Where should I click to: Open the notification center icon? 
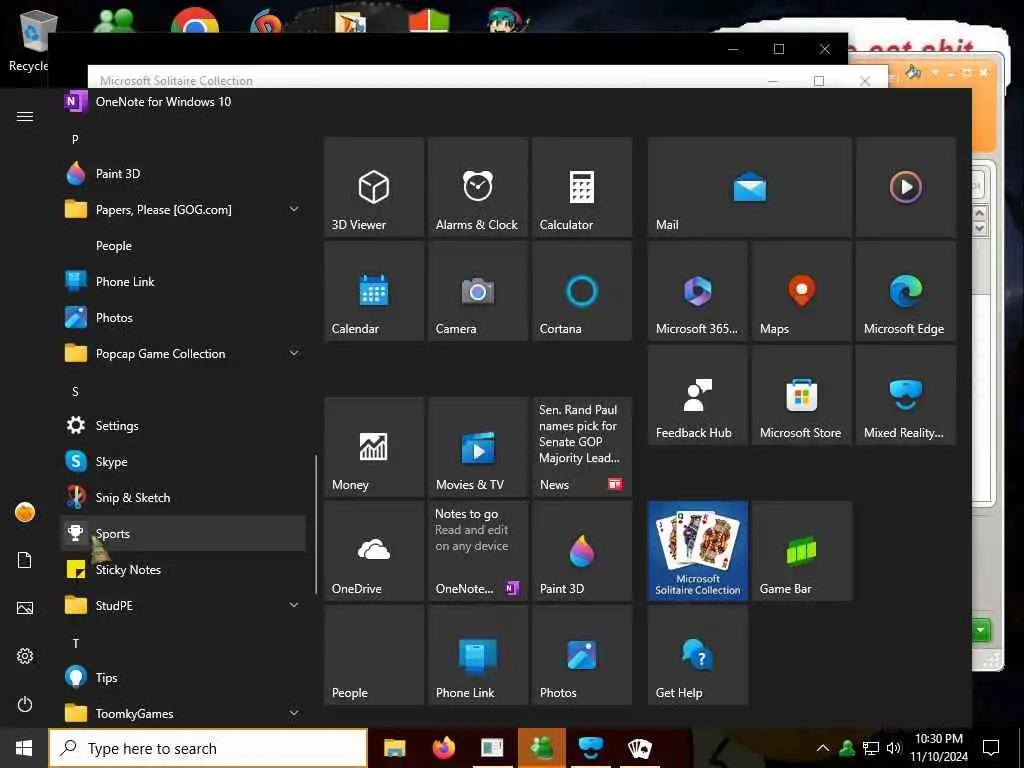click(x=991, y=748)
